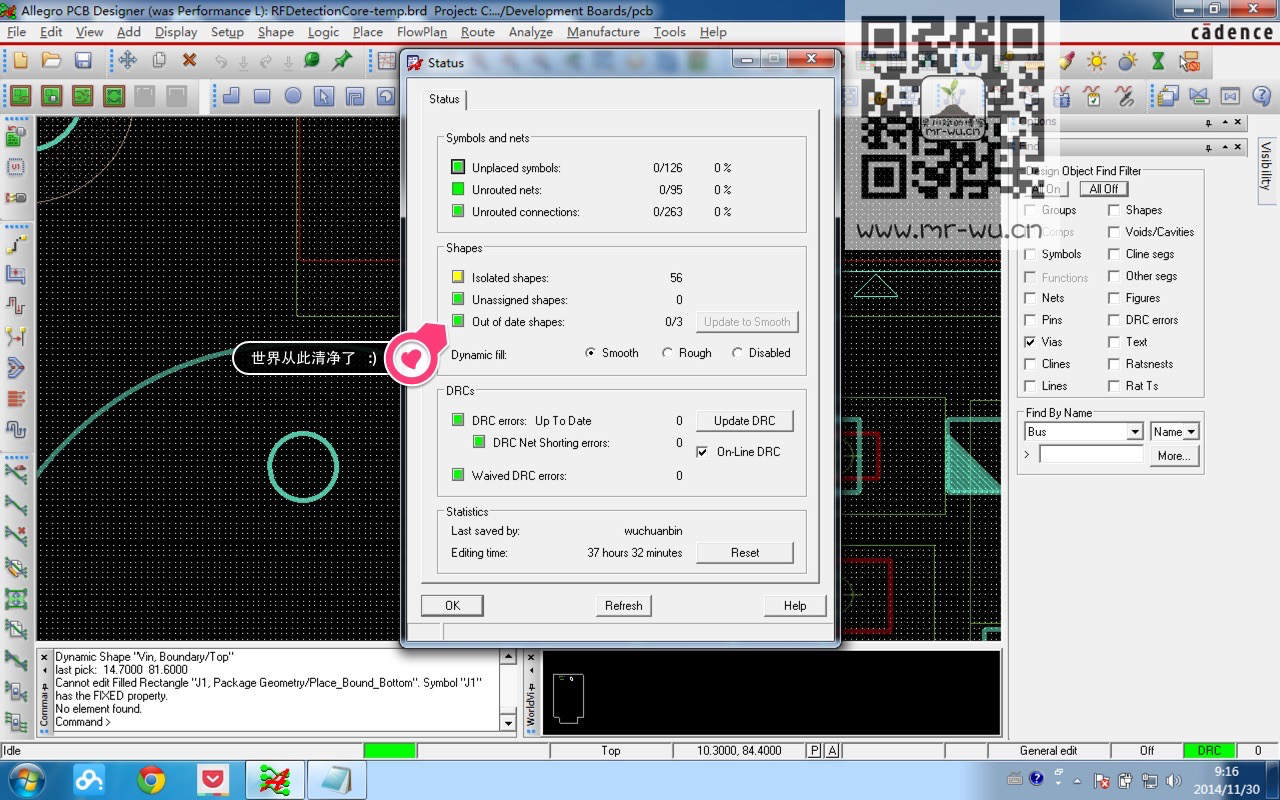Toggle the On-Line DRC checkbox
This screenshot has height=800, width=1280.
coord(702,451)
